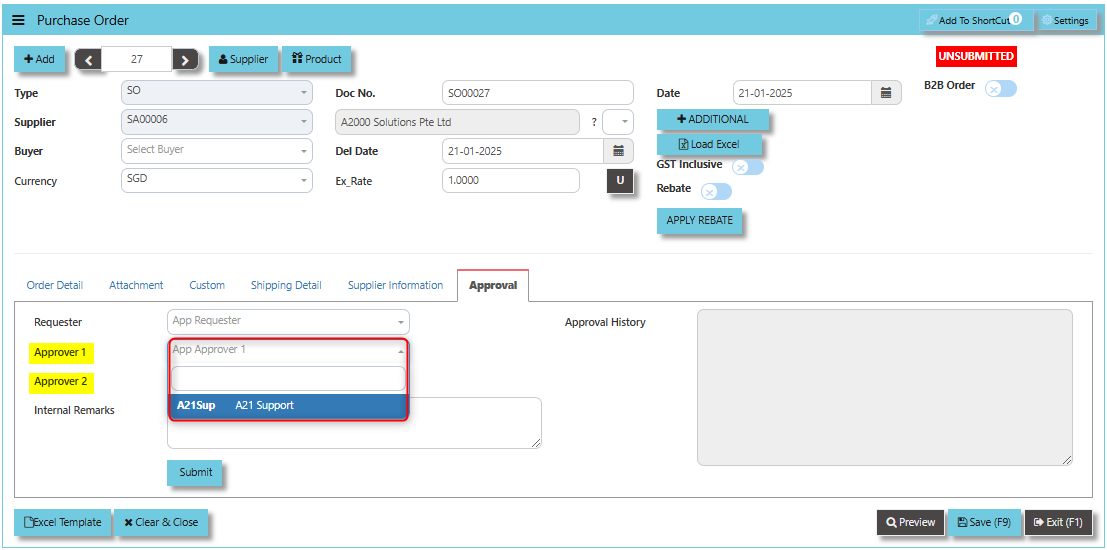
Task: Open calendar picker for Date field
Action: [x=885, y=93]
